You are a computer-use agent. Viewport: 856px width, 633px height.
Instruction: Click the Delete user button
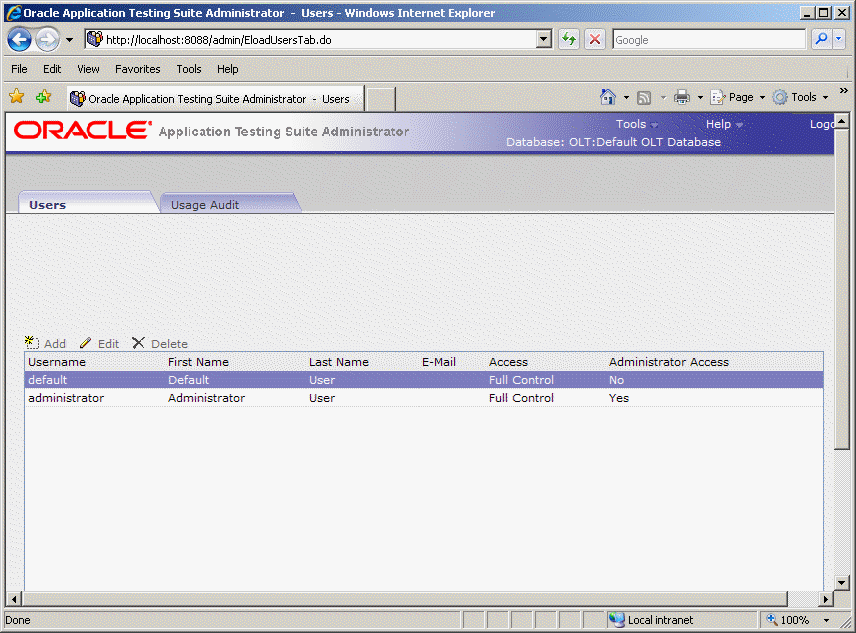(x=160, y=343)
